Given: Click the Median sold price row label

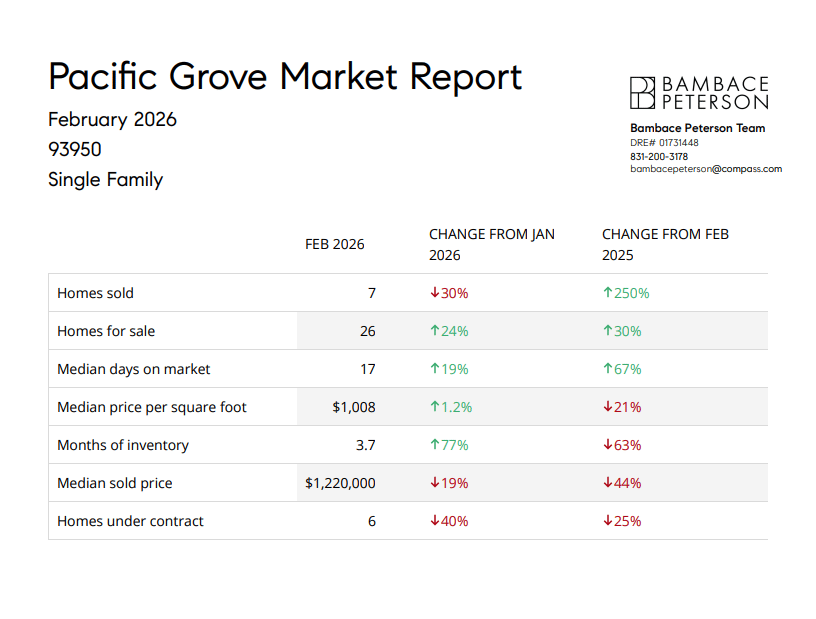Looking at the screenshot, I should (x=115, y=483).
